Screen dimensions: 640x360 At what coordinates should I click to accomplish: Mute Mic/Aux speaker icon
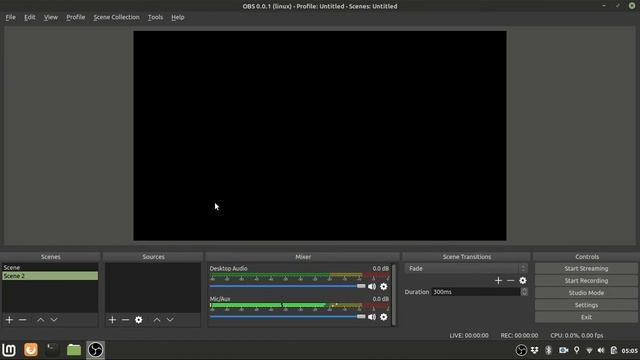pyautogui.click(x=372, y=317)
